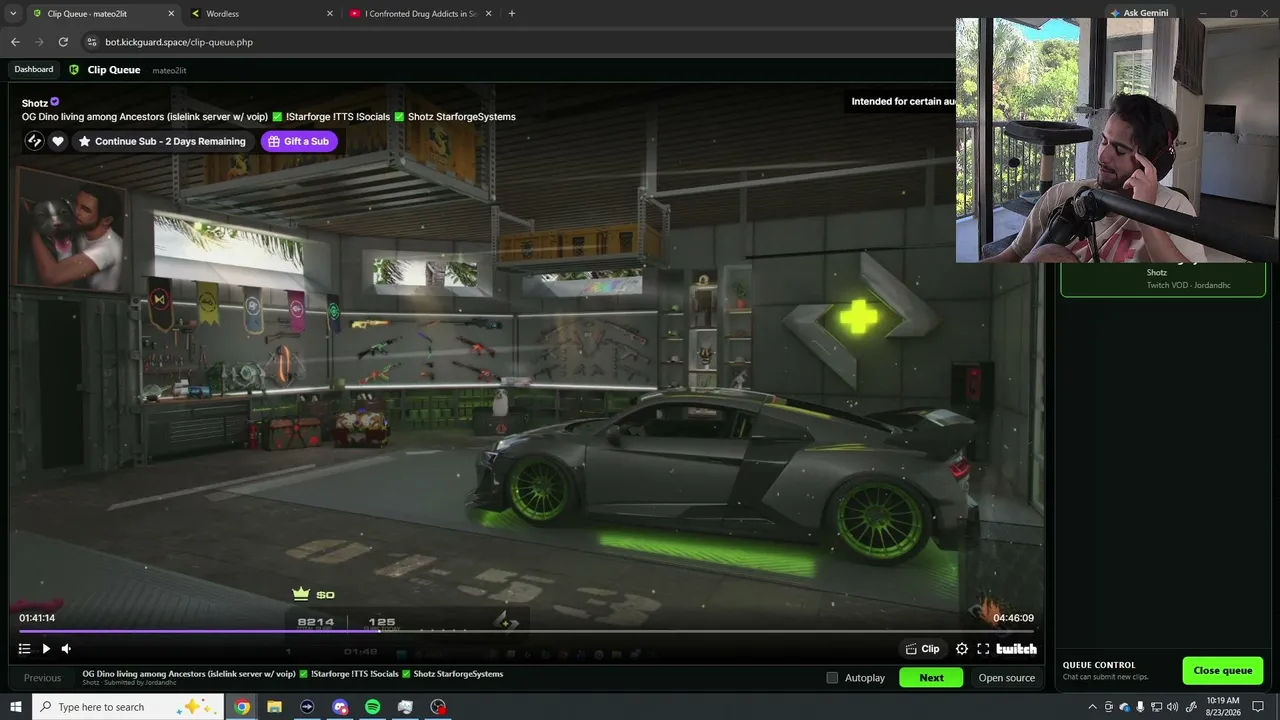The height and width of the screenshot is (720, 1280).
Task: Open the Windows notification center
Action: 1258,707
